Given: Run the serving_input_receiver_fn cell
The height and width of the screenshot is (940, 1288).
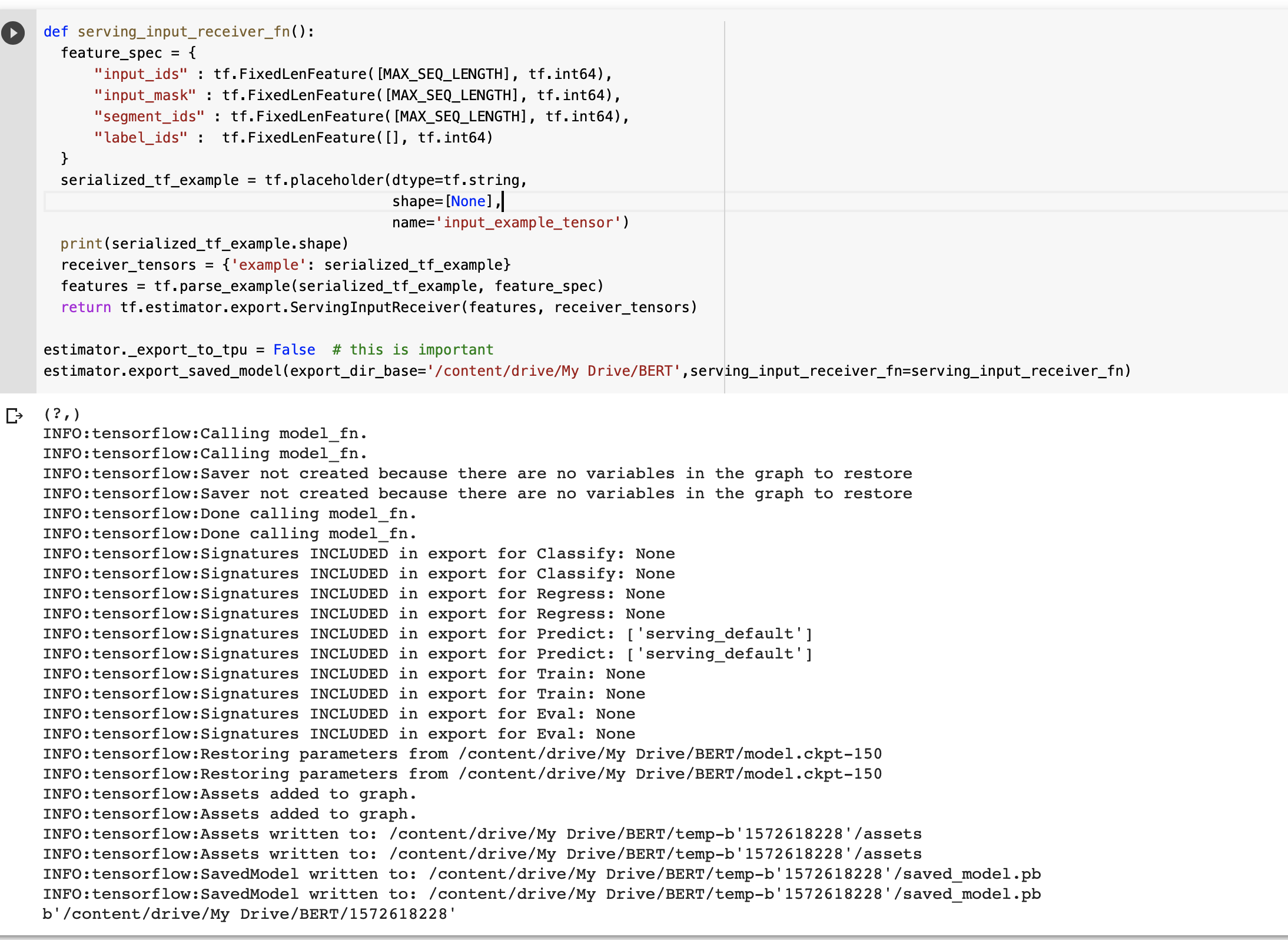Looking at the screenshot, I should [13, 33].
